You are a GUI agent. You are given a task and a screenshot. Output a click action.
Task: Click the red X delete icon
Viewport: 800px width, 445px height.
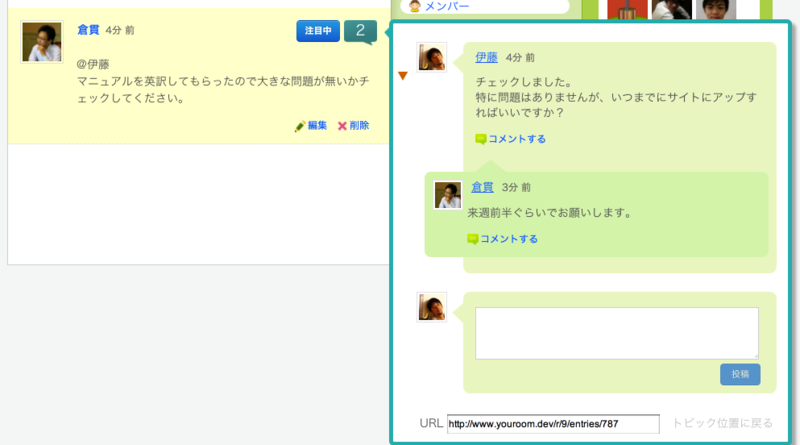tap(342, 126)
